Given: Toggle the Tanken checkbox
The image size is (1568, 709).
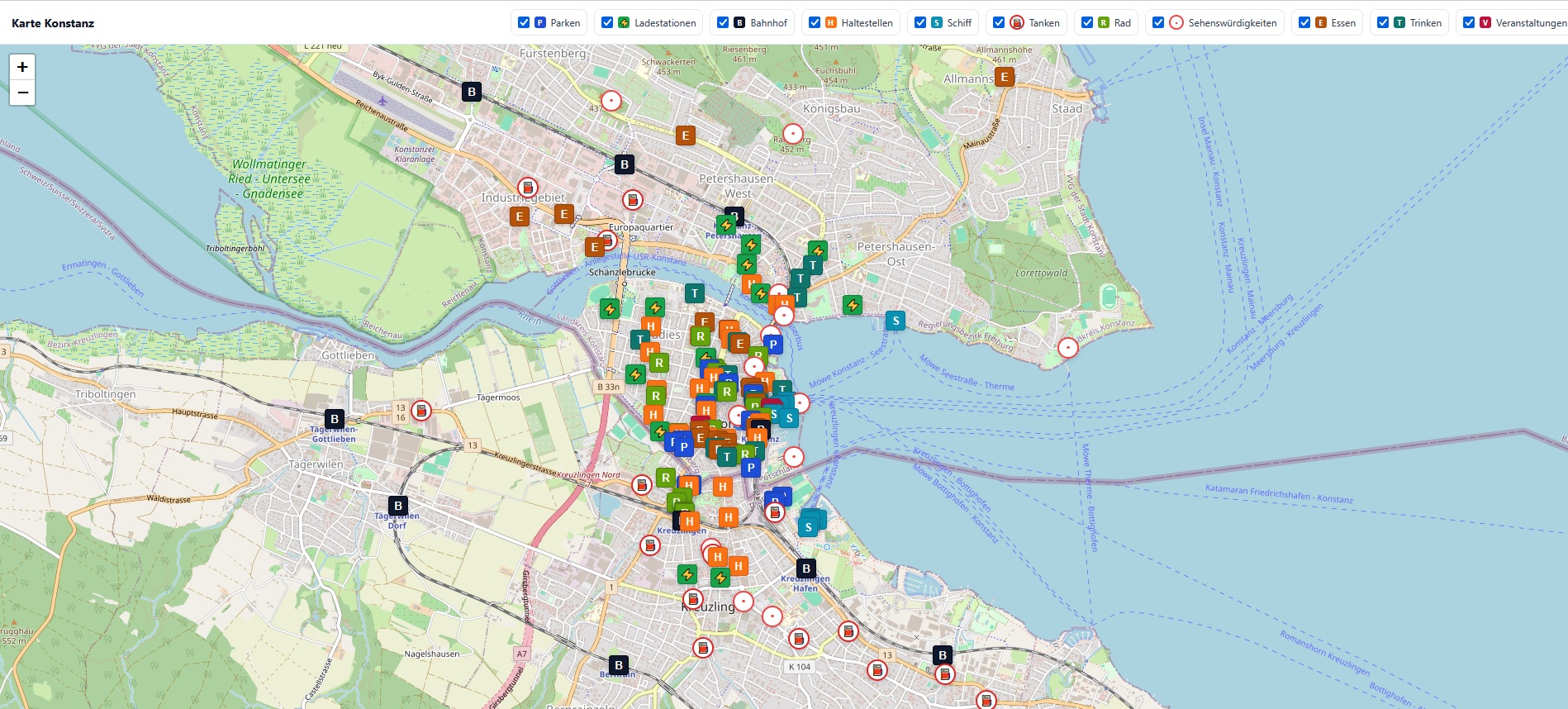Looking at the screenshot, I should tap(999, 22).
